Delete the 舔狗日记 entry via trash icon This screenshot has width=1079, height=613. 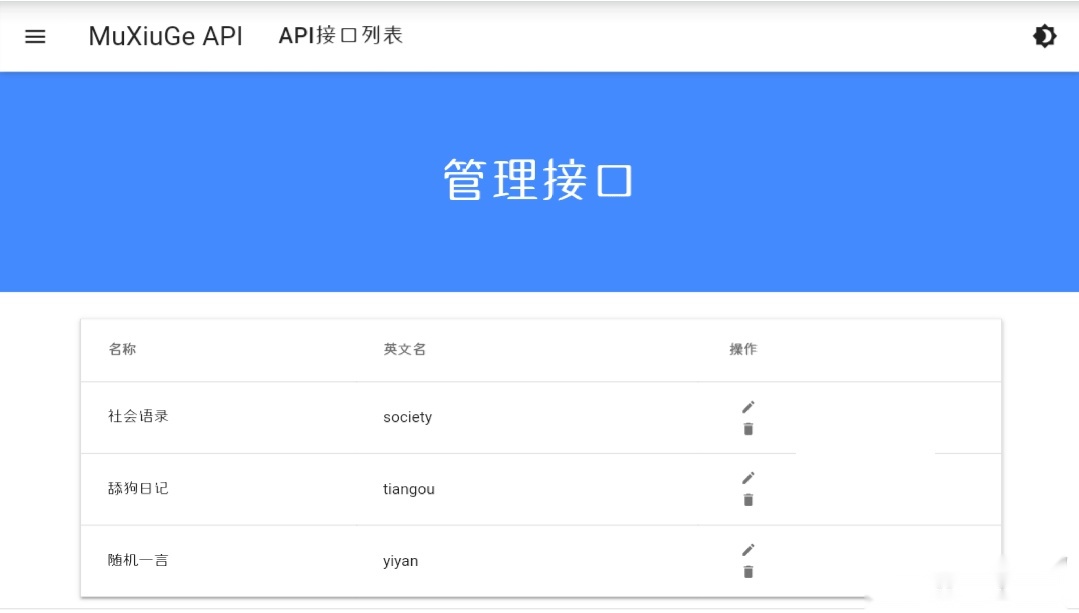pyautogui.click(x=747, y=499)
